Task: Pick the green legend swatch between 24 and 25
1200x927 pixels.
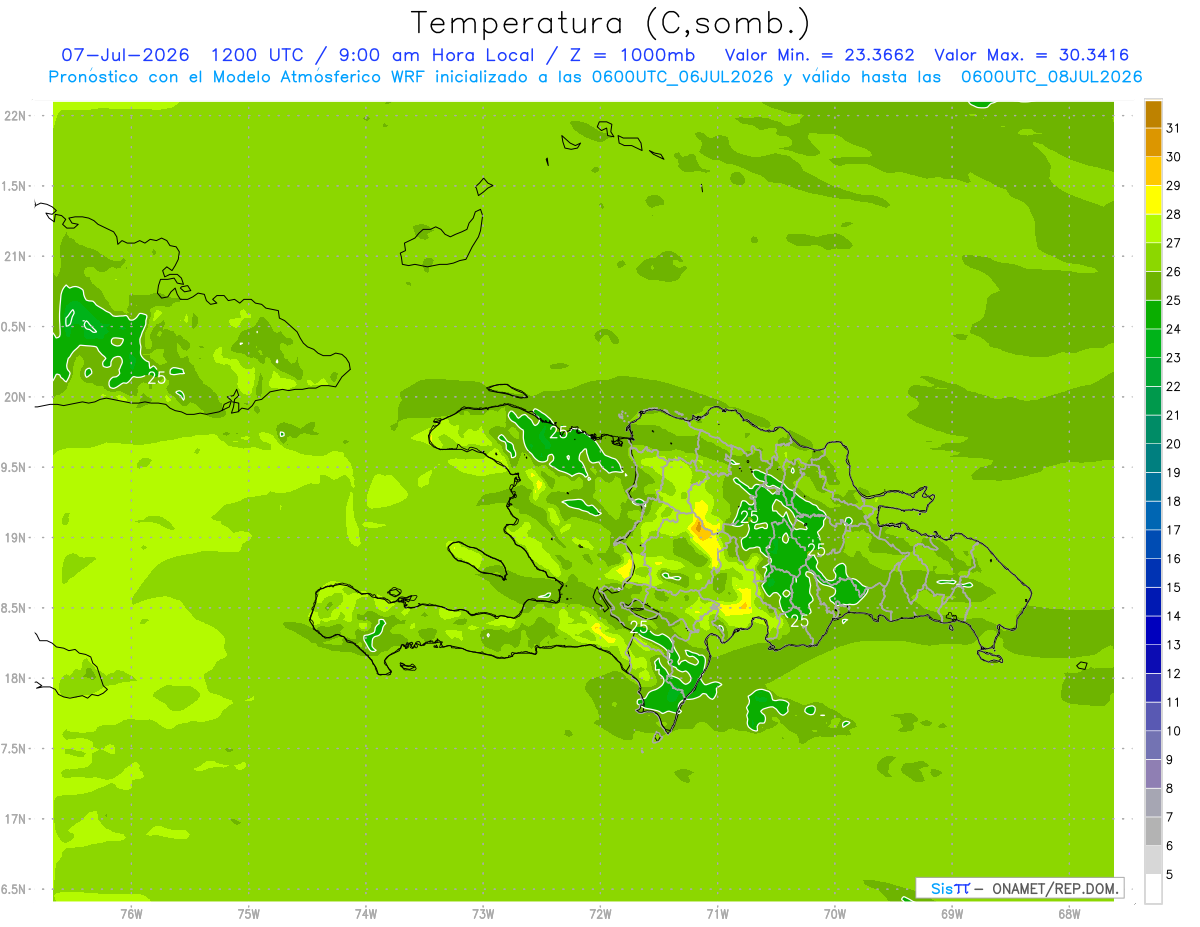Action: (1153, 316)
